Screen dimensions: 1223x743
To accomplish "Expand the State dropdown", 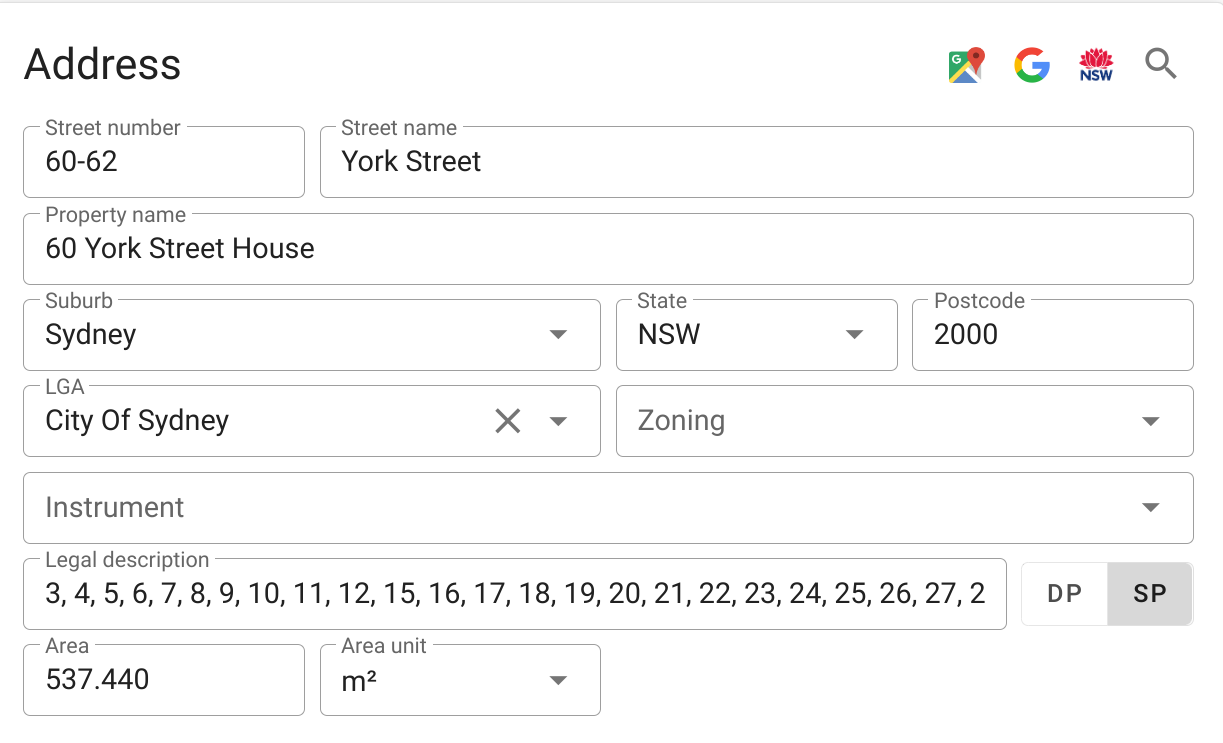I will [x=854, y=335].
